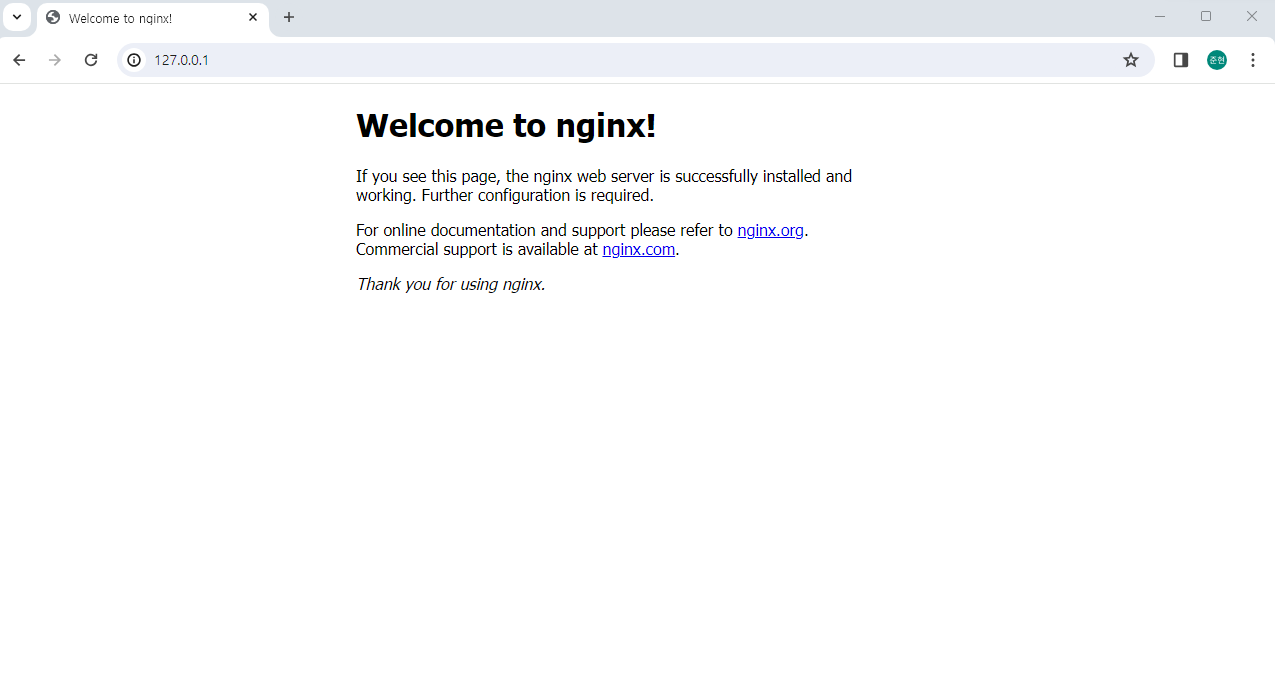Click the "If you see this page" paragraph
Viewport: 1275px width, 689px height.
tap(604, 186)
